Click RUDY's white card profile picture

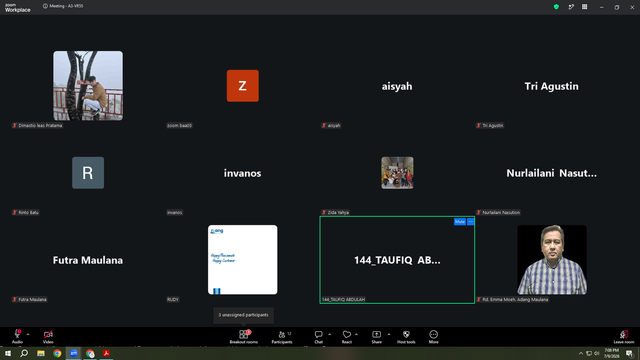click(242, 260)
